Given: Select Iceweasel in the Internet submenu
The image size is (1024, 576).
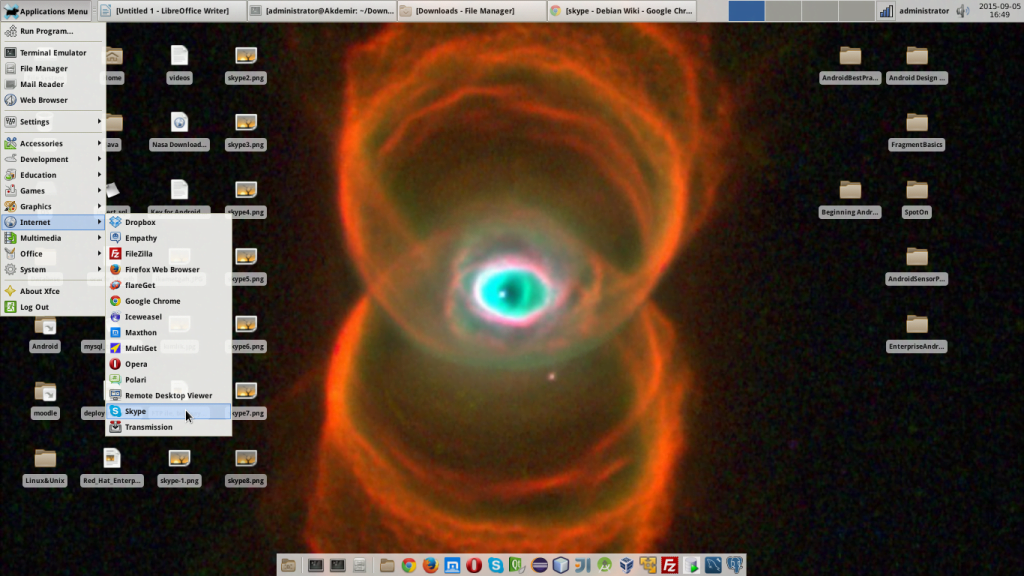Looking at the screenshot, I should [x=142, y=316].
